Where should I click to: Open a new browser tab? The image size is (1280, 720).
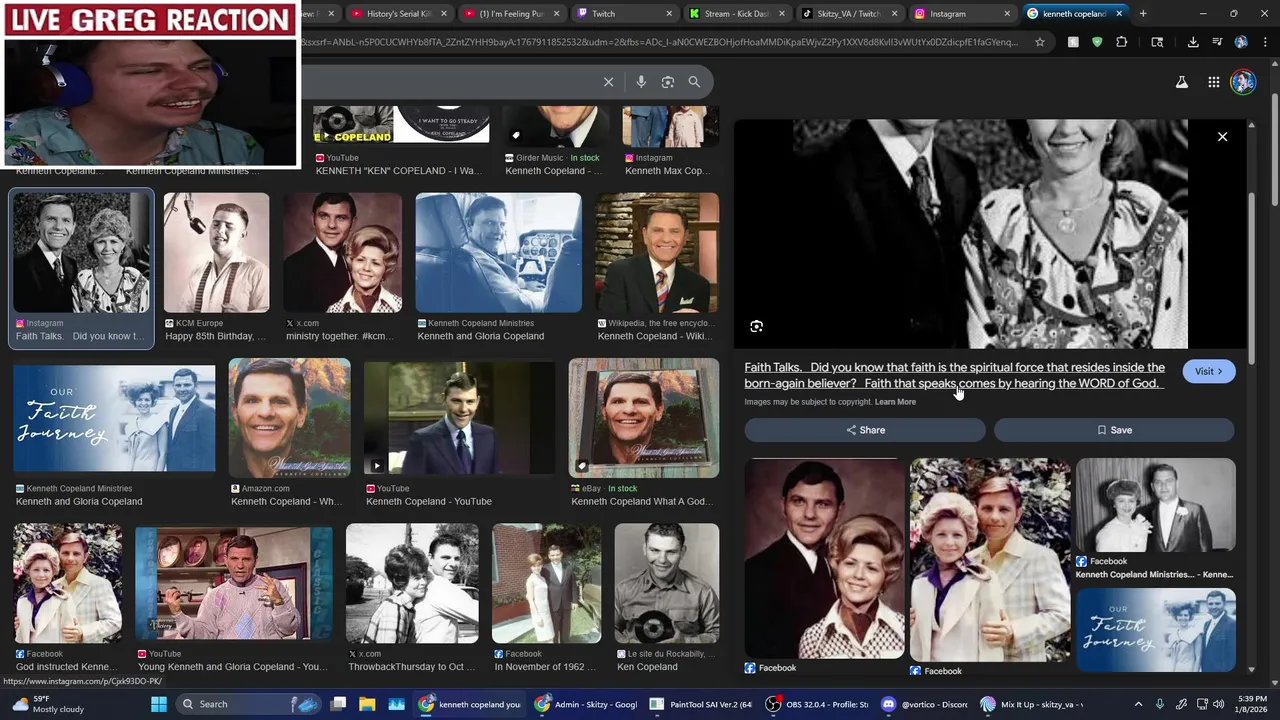coord(1143,14)
